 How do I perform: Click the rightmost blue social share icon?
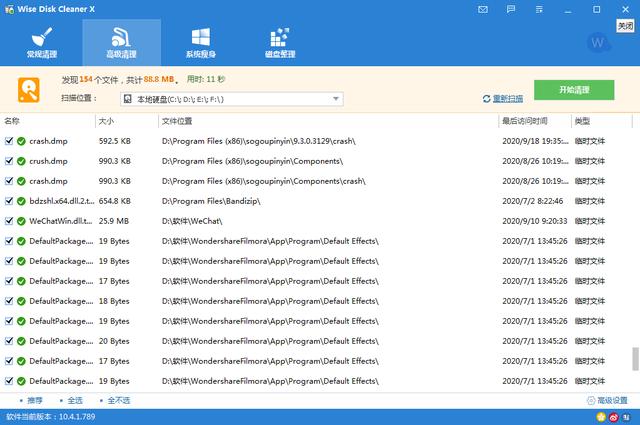pos(626,417)
